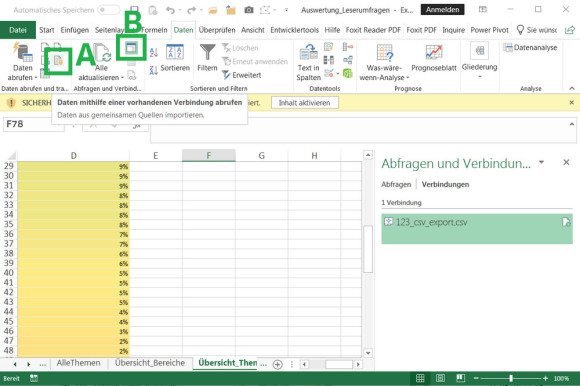Open the Daten abrufen menu
This screenshot has width=580, height=386.
pos(22,62)
